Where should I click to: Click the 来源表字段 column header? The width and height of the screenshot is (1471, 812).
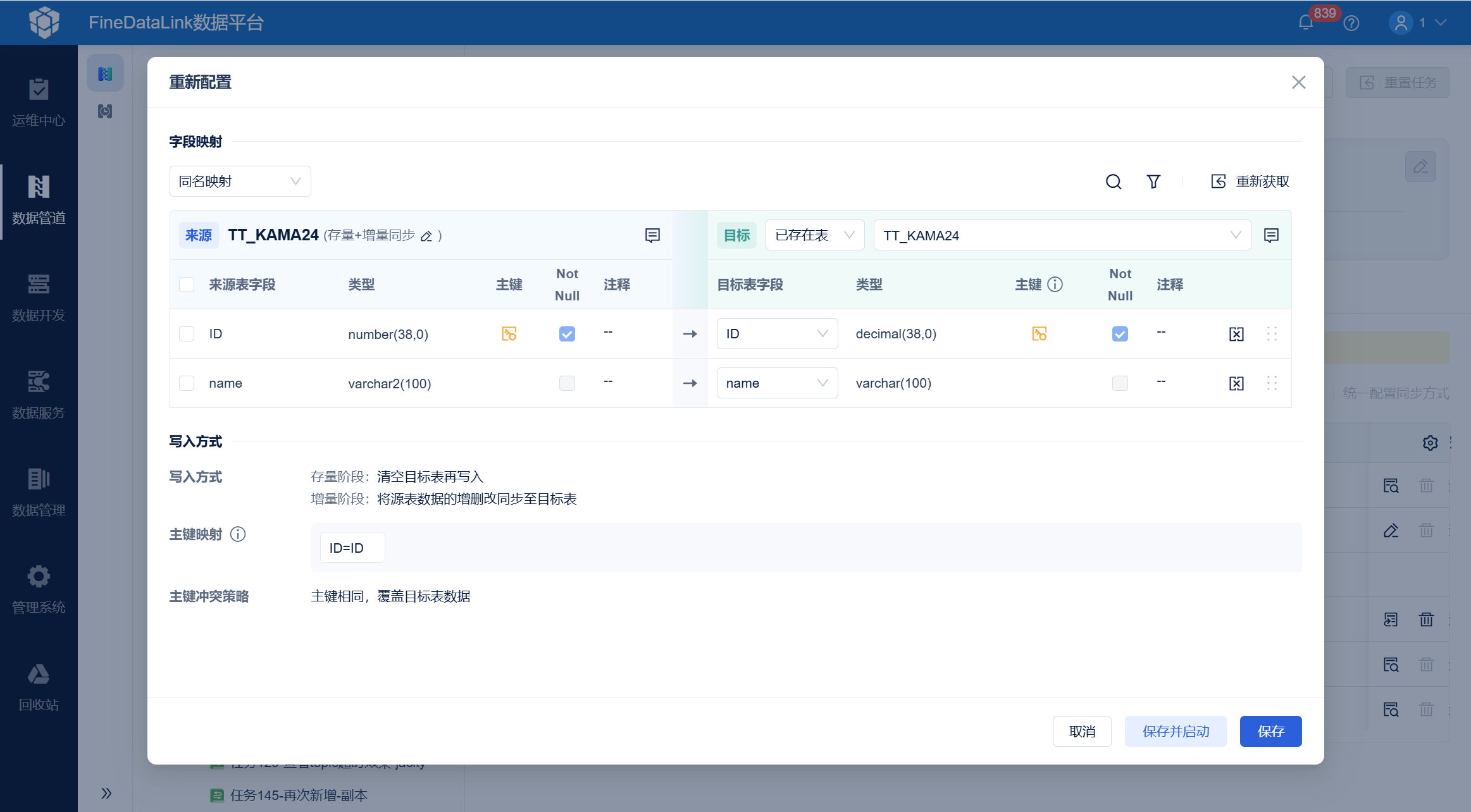(242, 285)
